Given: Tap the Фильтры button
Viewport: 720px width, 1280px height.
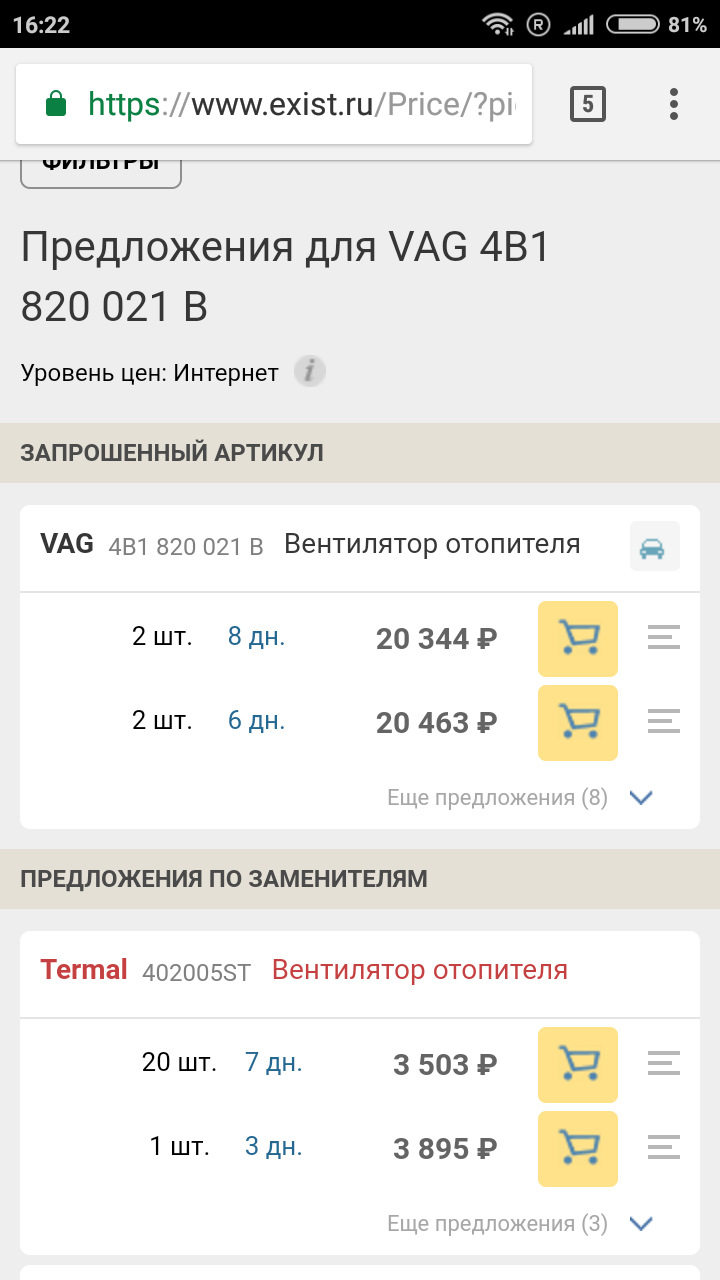Looking at the screenshot, I should pyautogui.click(x=100, y=166).
